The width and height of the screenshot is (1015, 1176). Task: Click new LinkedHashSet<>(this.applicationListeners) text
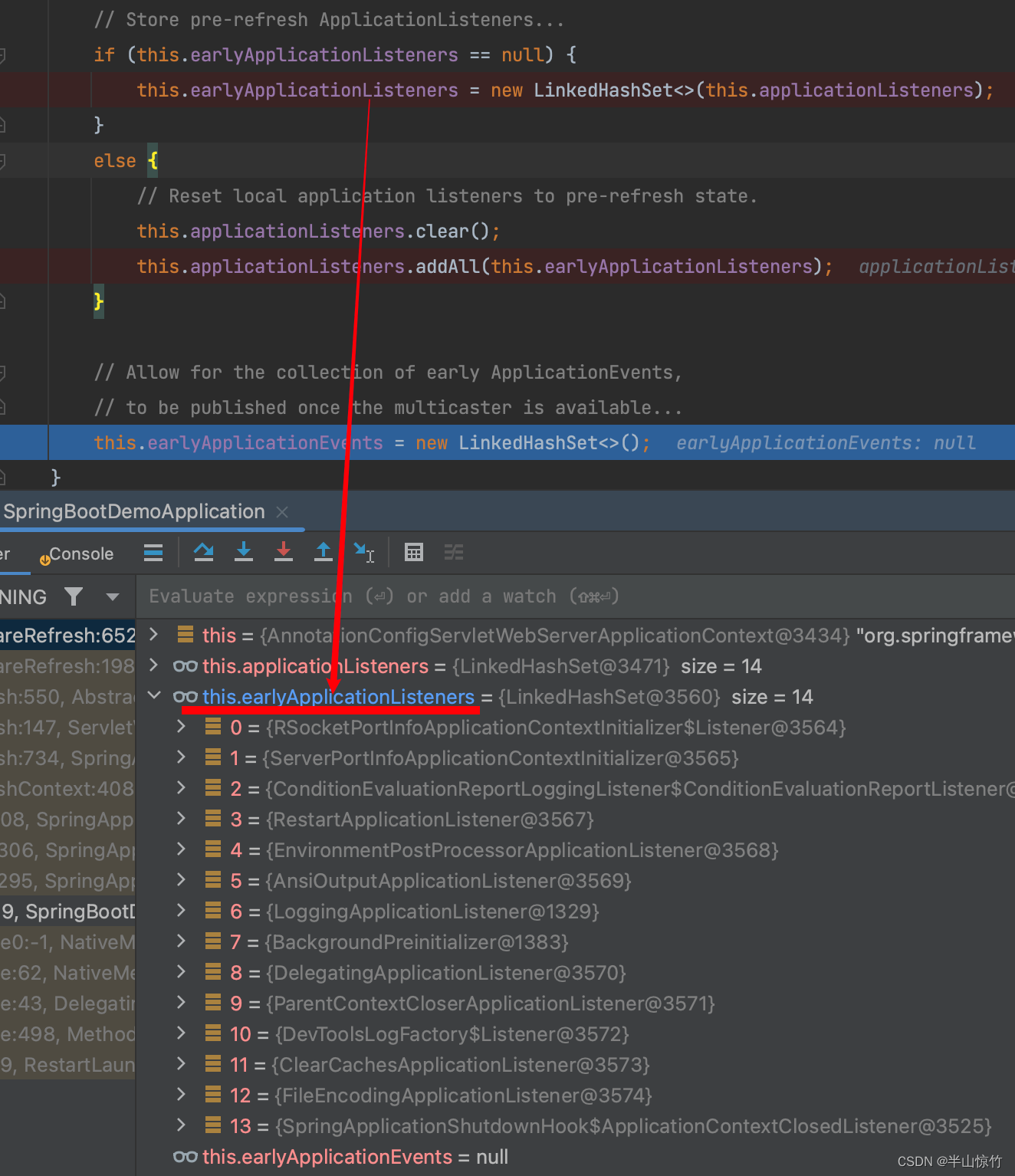tap(737, 90)
